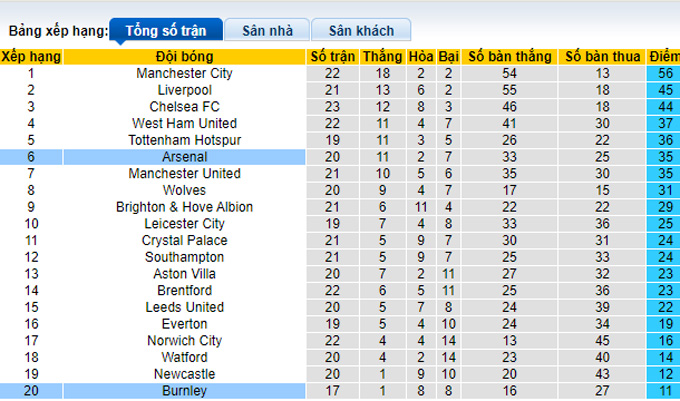The height and width of the screenshot is (401, 680).
Task: Click Brighton & Hove Albion
Action: (184, 207)
